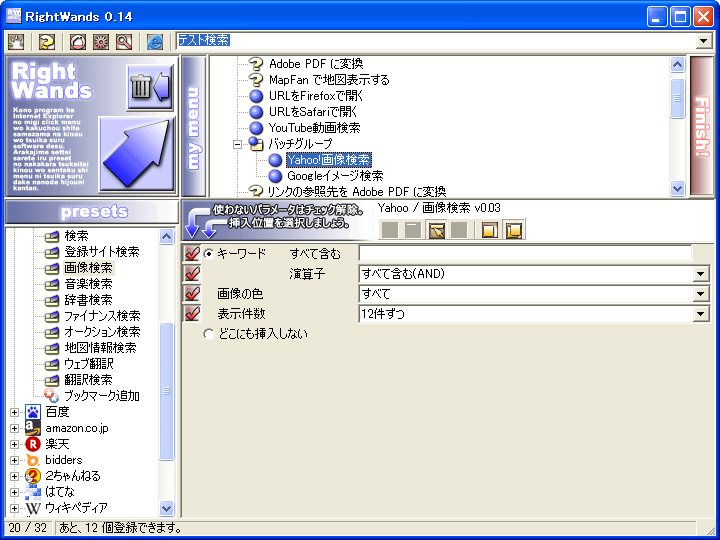
Task: Expand the 2ちゃんねる preset group
Action: (x=14, y=476)
